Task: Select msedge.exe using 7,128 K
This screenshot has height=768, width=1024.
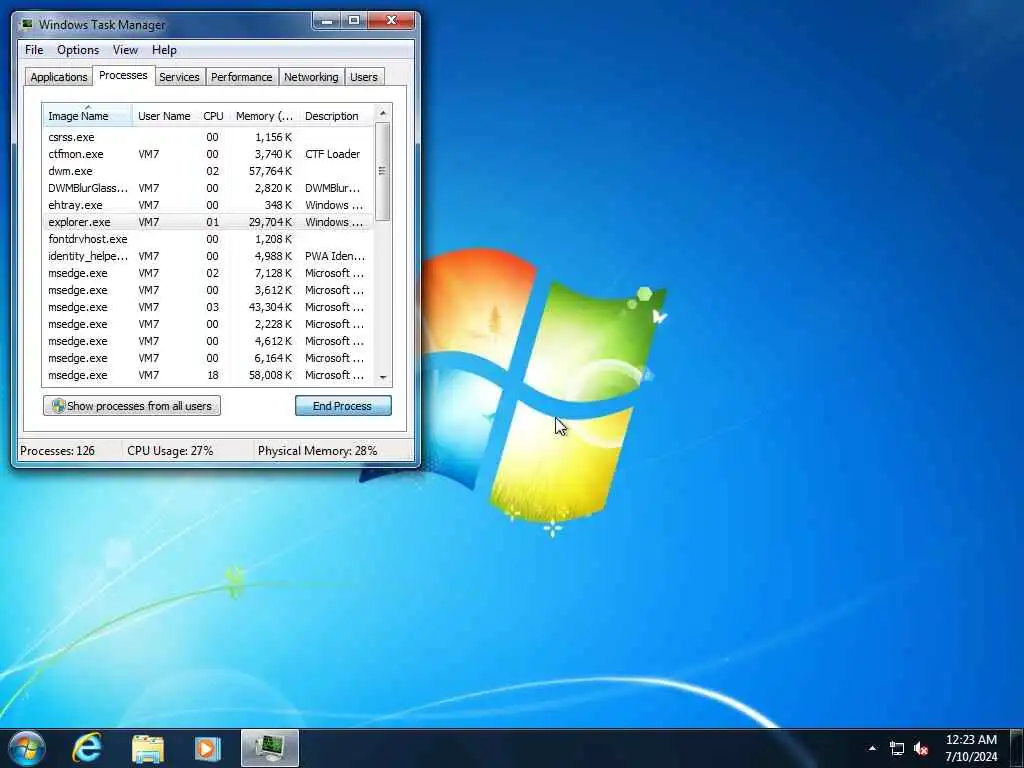Action: pos(208,273)
